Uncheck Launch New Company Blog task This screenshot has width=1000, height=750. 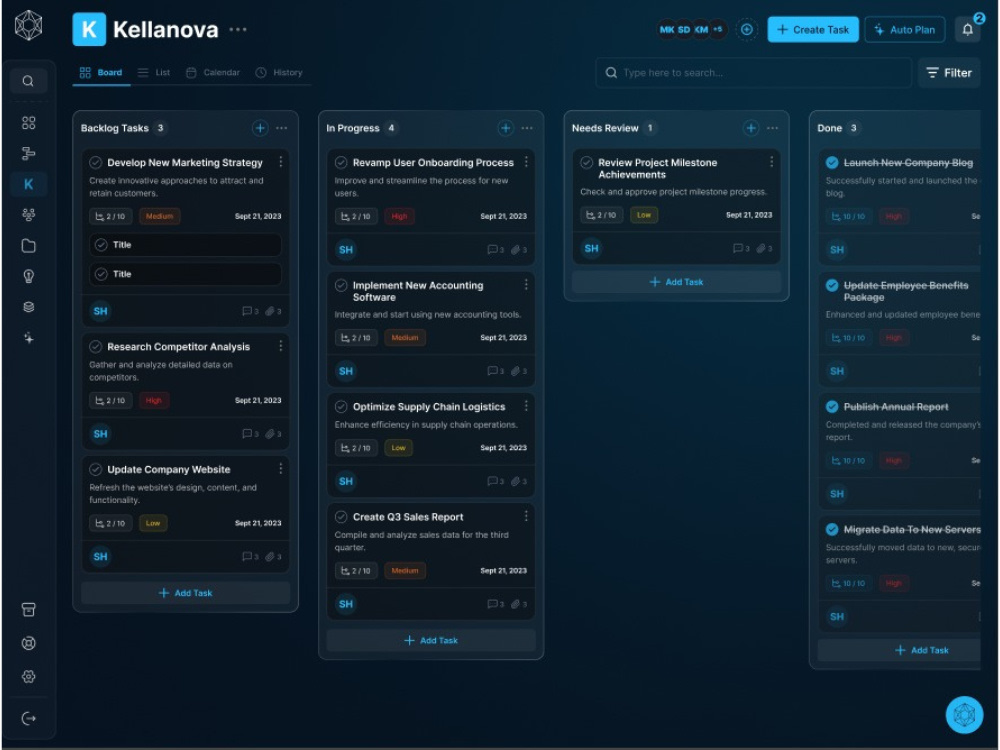pyautogui.click(x=832, y=162)
